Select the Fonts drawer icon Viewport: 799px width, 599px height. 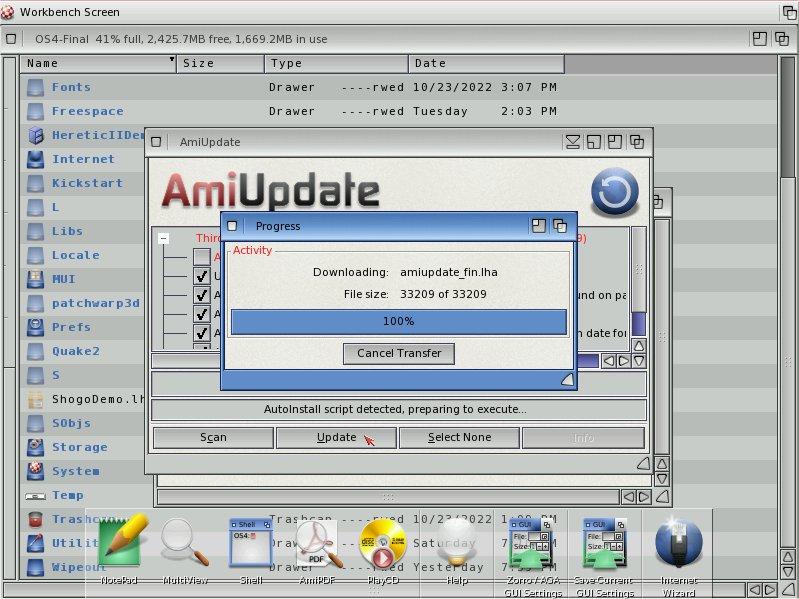tap(35, 87)
